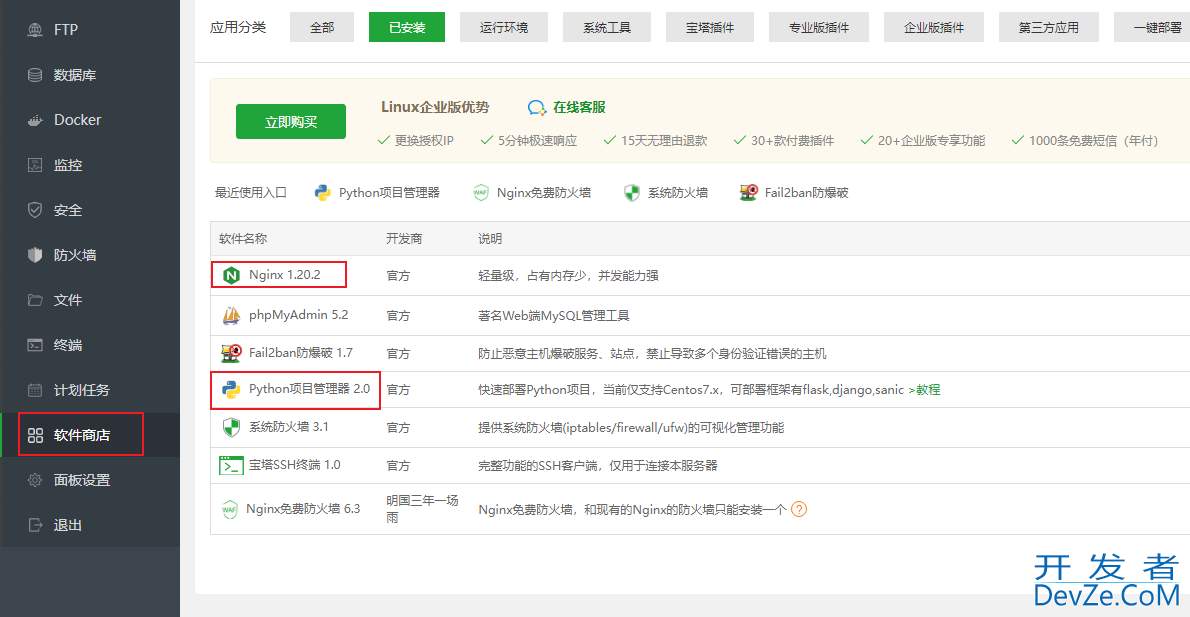Select the 已安装 category tab
Image resolution: width=1190 pixels, height=617 pixels.
(407, 27)
